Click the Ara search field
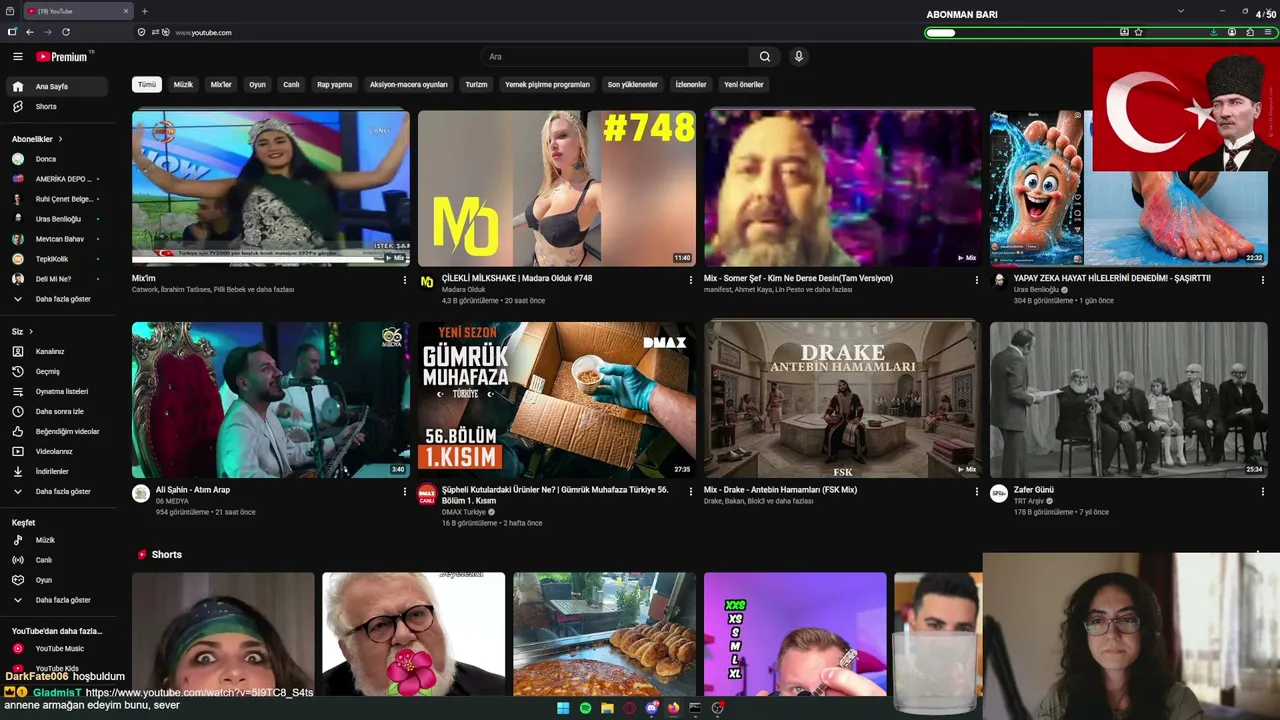 615,57
